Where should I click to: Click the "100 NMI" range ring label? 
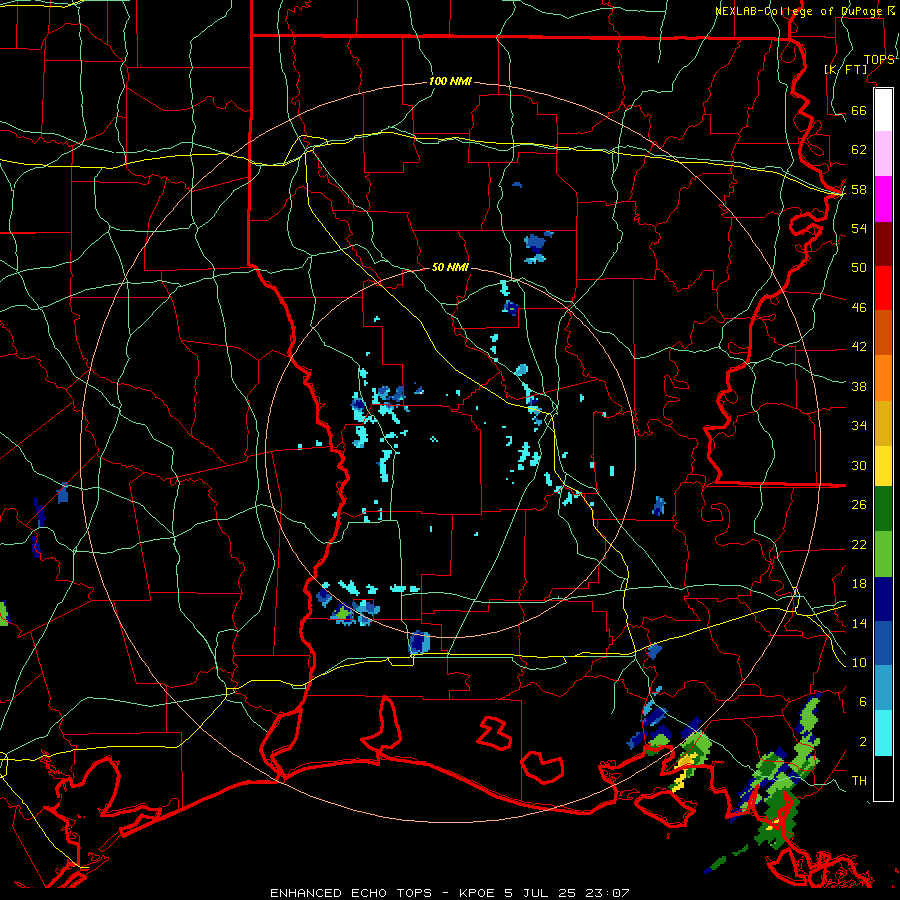coord(450,82)
